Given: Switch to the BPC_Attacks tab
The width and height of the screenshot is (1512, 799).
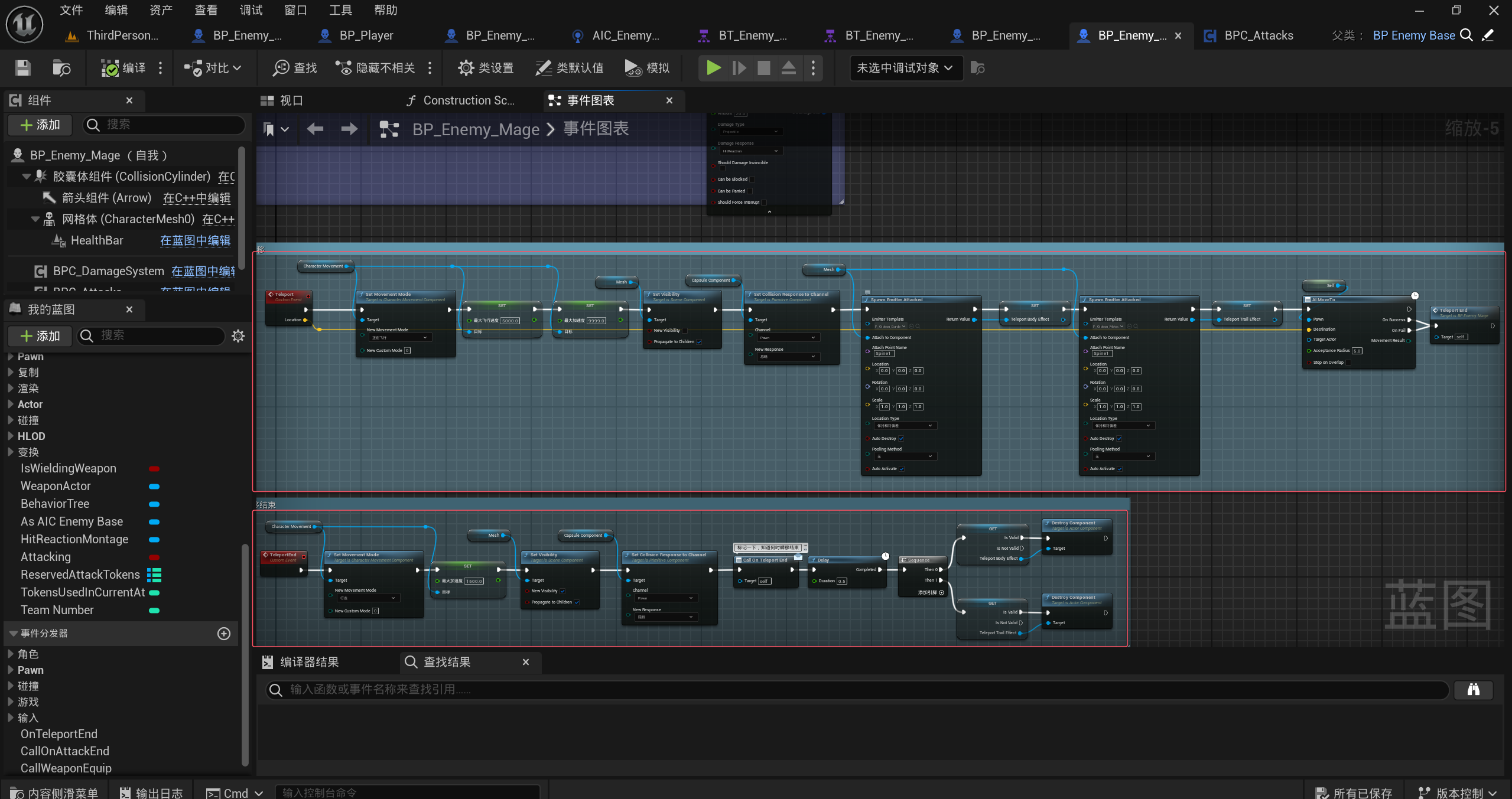Looking at the screenshot, I should (x=1259, y=35).
